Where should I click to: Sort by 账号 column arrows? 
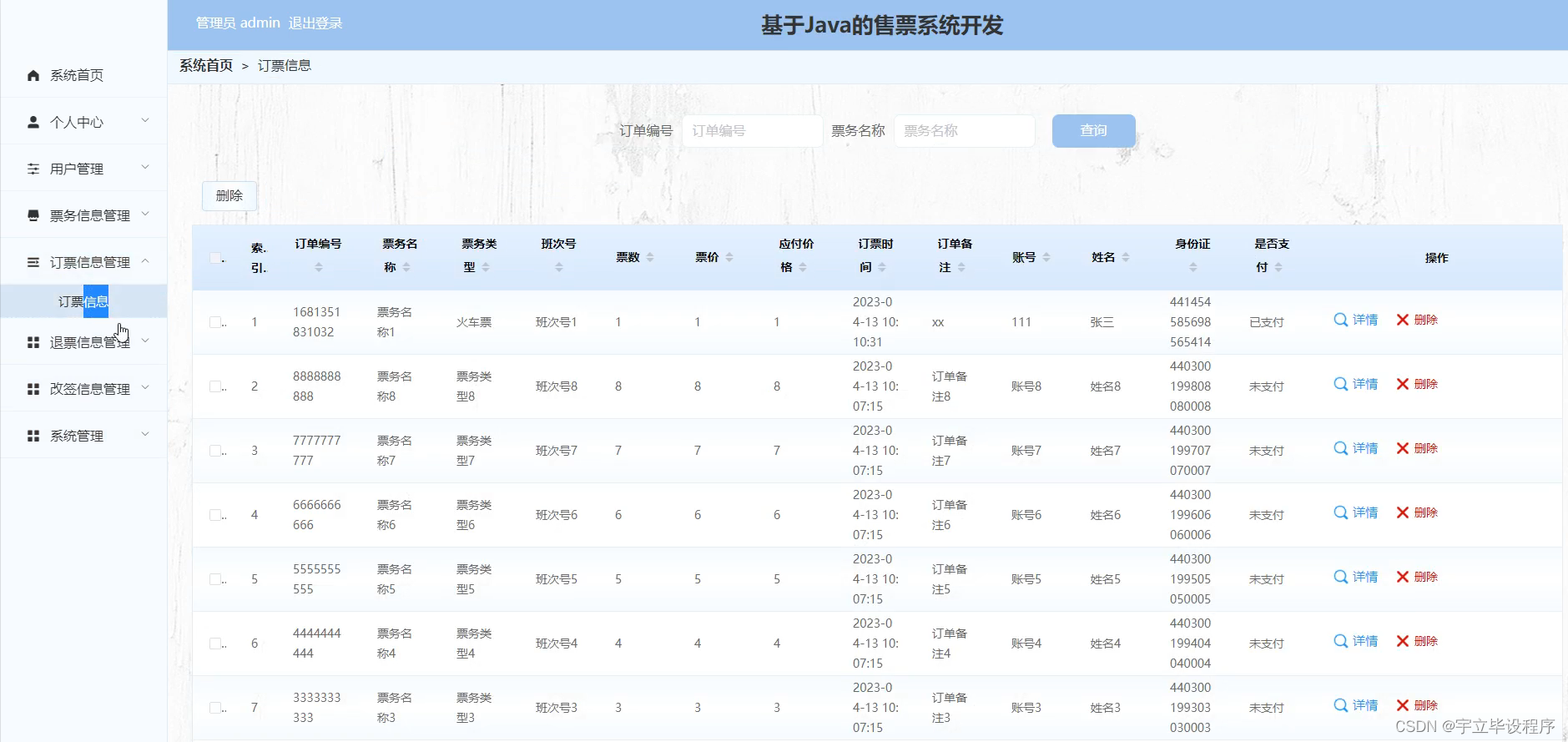[1046, 257]
